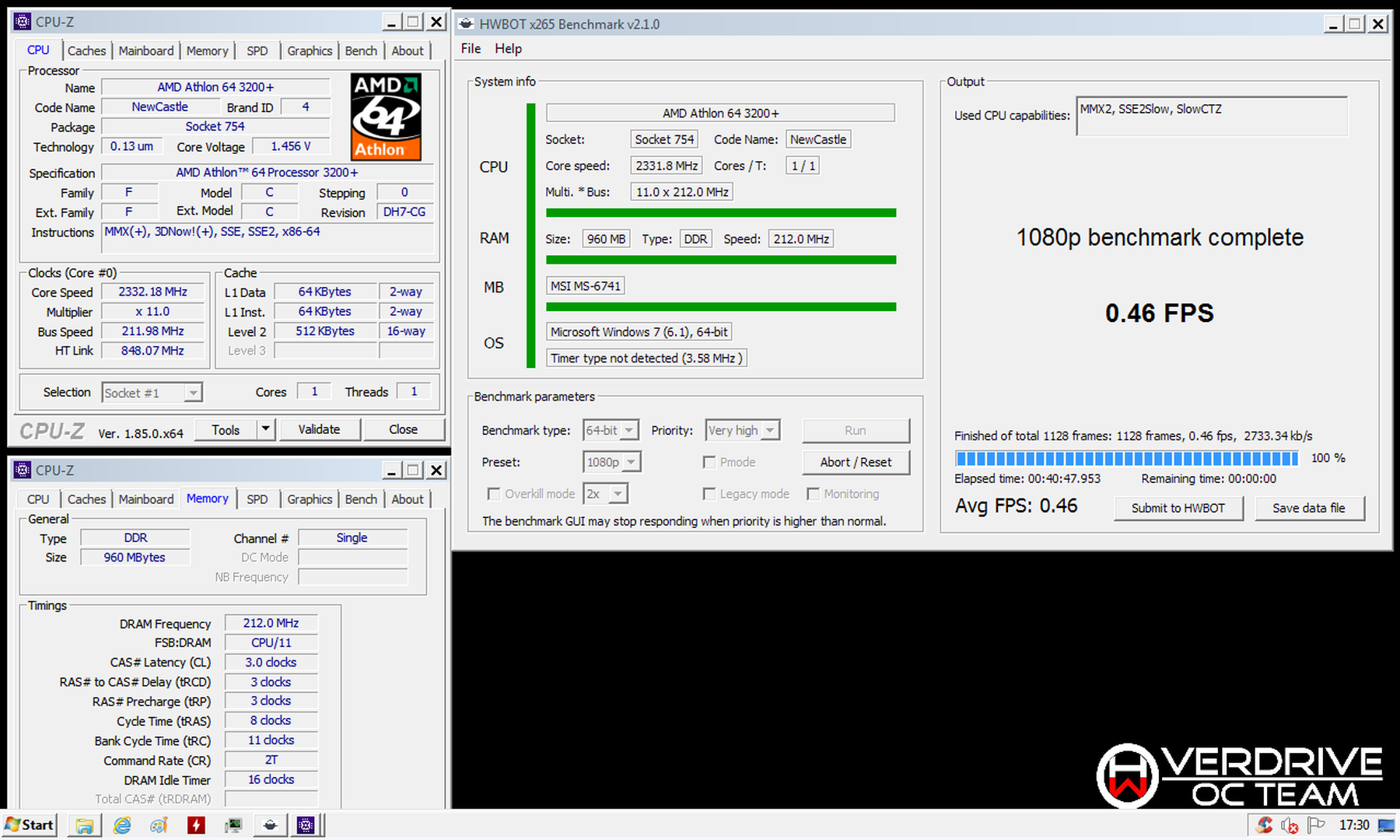
Task: Open About tab in upper CPU-Z window
Action: coord(408,51)
